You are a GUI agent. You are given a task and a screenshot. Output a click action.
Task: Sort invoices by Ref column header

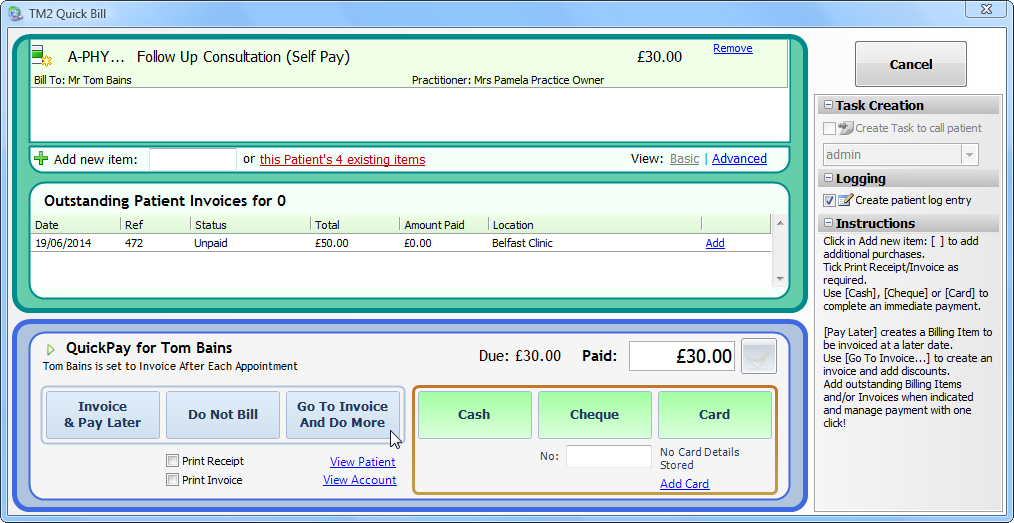click(155, 225)
